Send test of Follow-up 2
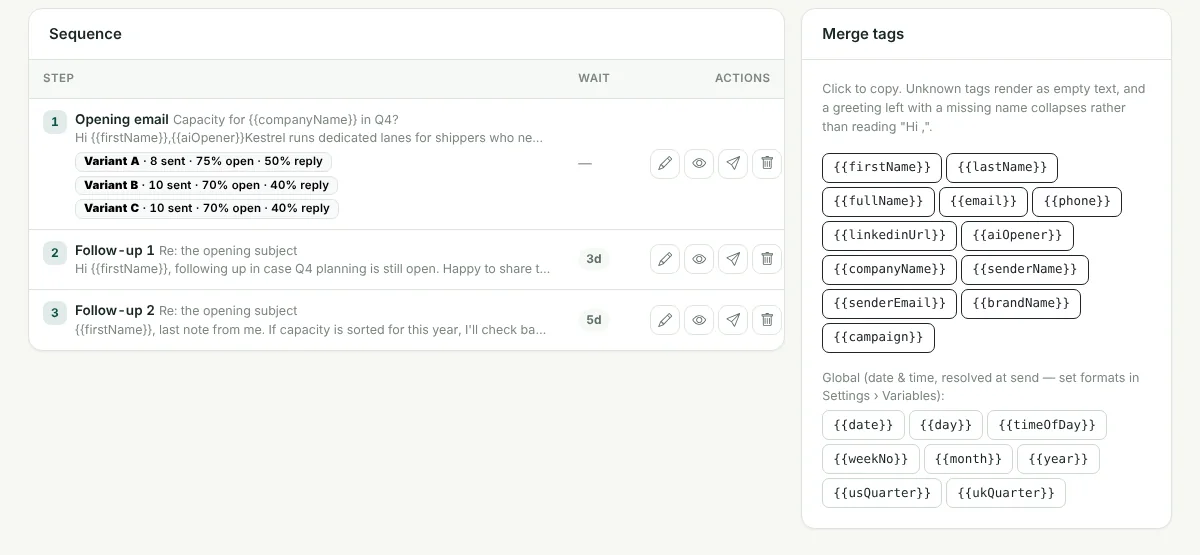Image resolution: width=1200 pixels, height=555 pixels. pyautogui.click(x=733, y=320)
